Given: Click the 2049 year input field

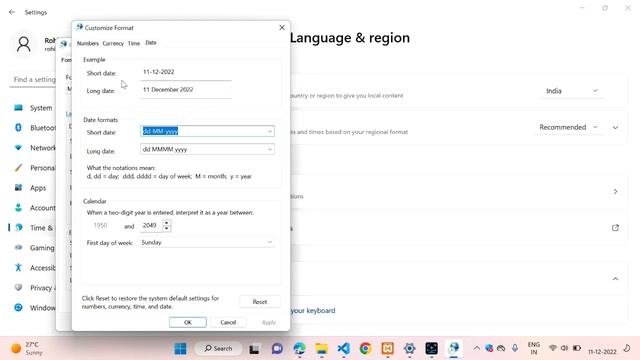Looking at the screenshot, I should (151, 225).
